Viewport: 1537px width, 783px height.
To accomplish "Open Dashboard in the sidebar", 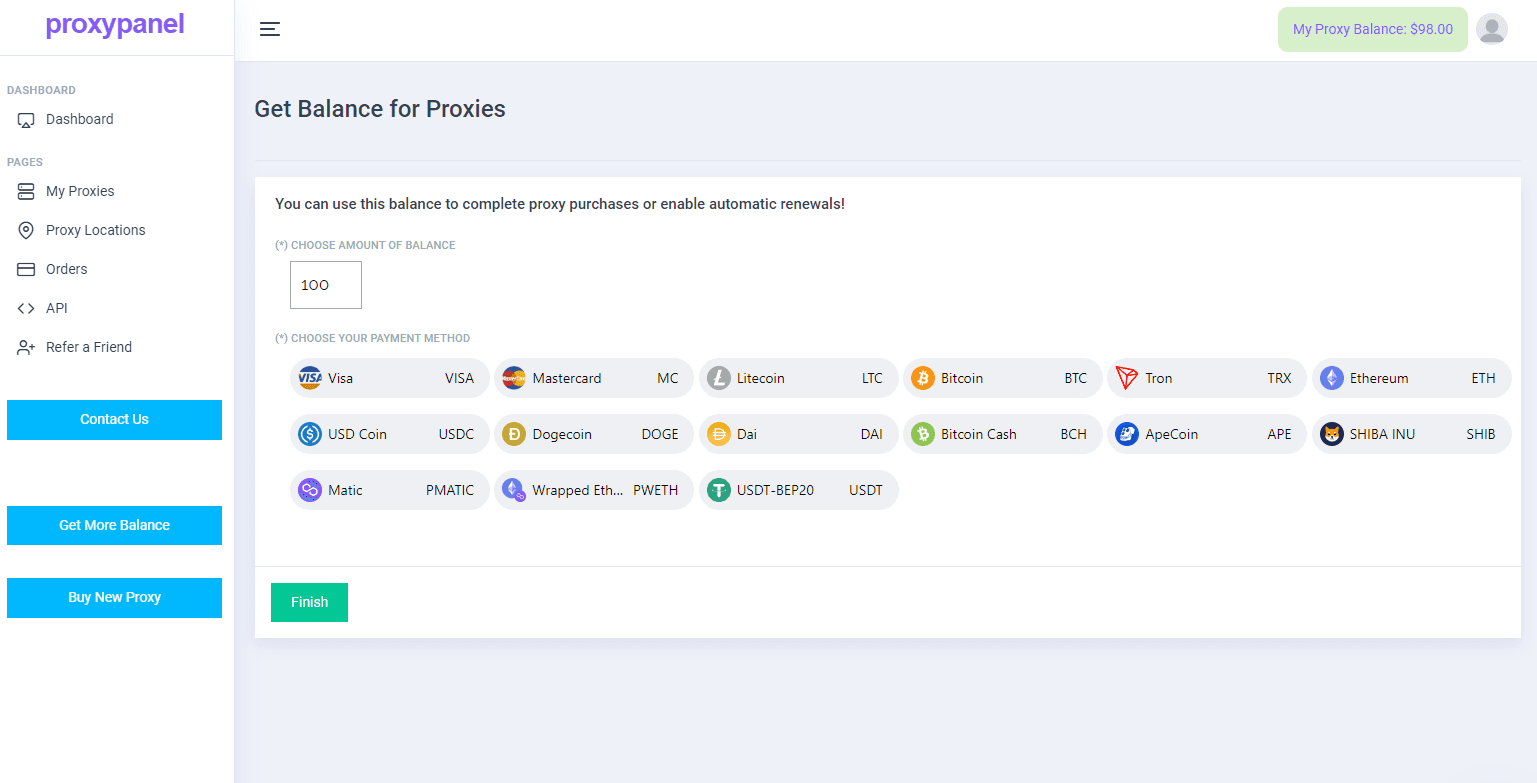I will pos(79,119).
